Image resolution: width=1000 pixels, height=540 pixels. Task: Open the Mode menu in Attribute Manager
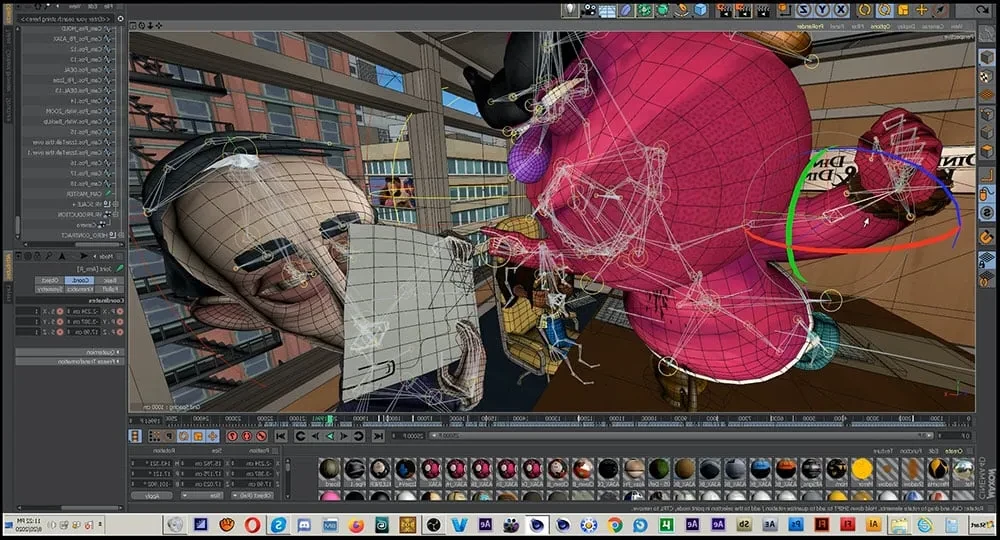pyautogui.click(x=107, y=256)
